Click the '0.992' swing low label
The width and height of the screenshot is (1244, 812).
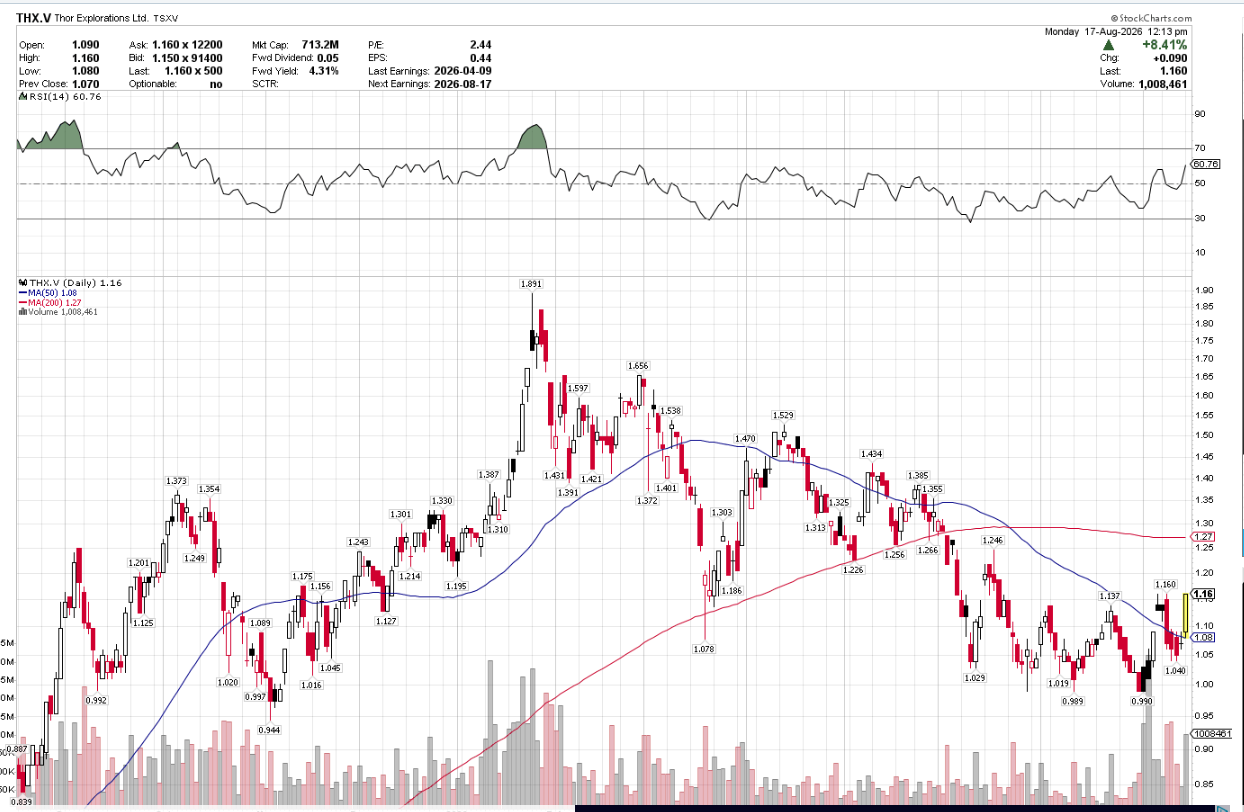pos(96,700)
